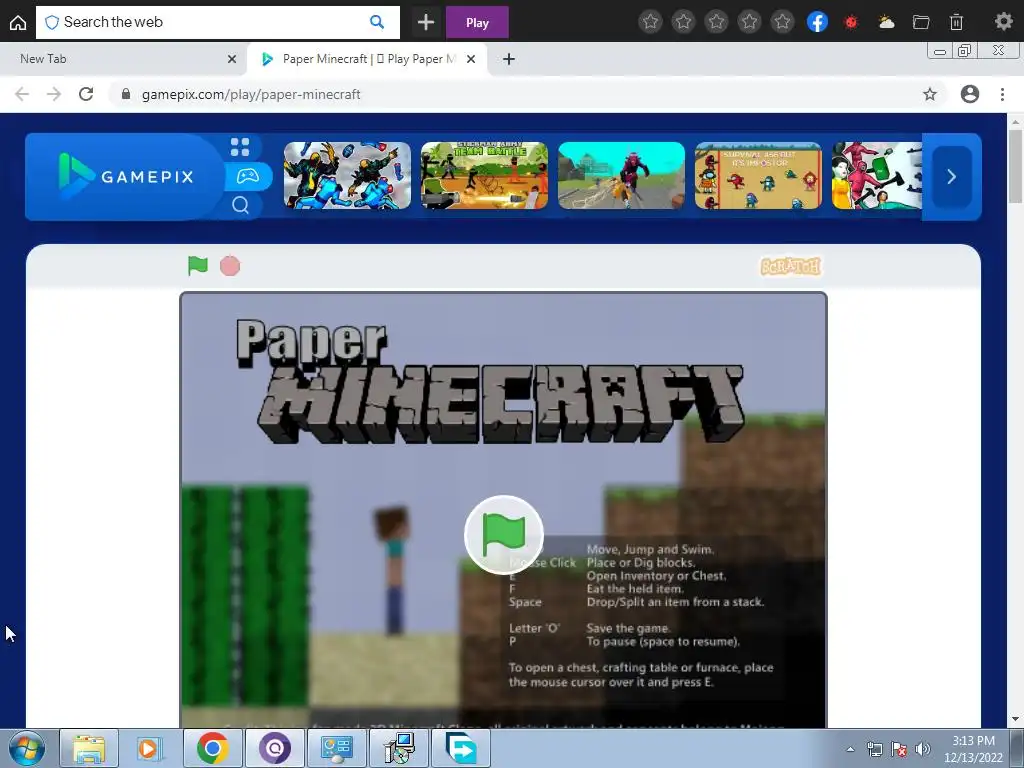Click the red ladybug icon
Viewport: 1024px width, 768px height.
click(851, 22)
